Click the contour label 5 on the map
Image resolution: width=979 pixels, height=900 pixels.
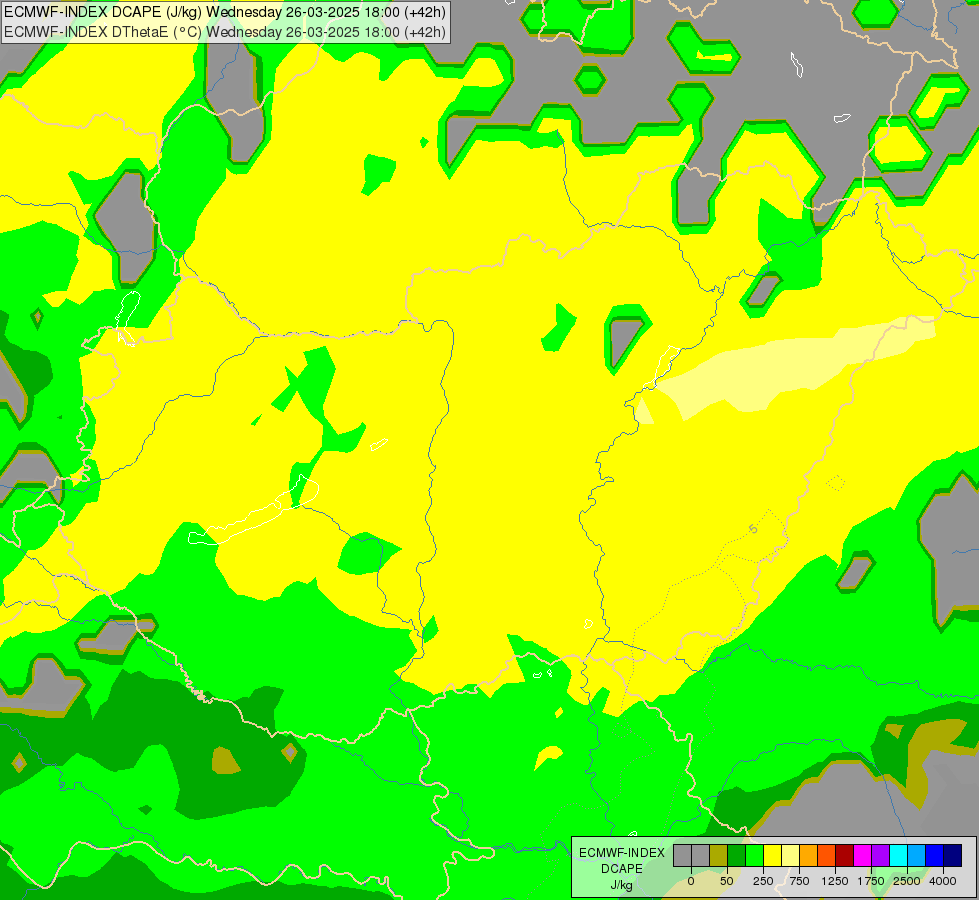(754, 530)
